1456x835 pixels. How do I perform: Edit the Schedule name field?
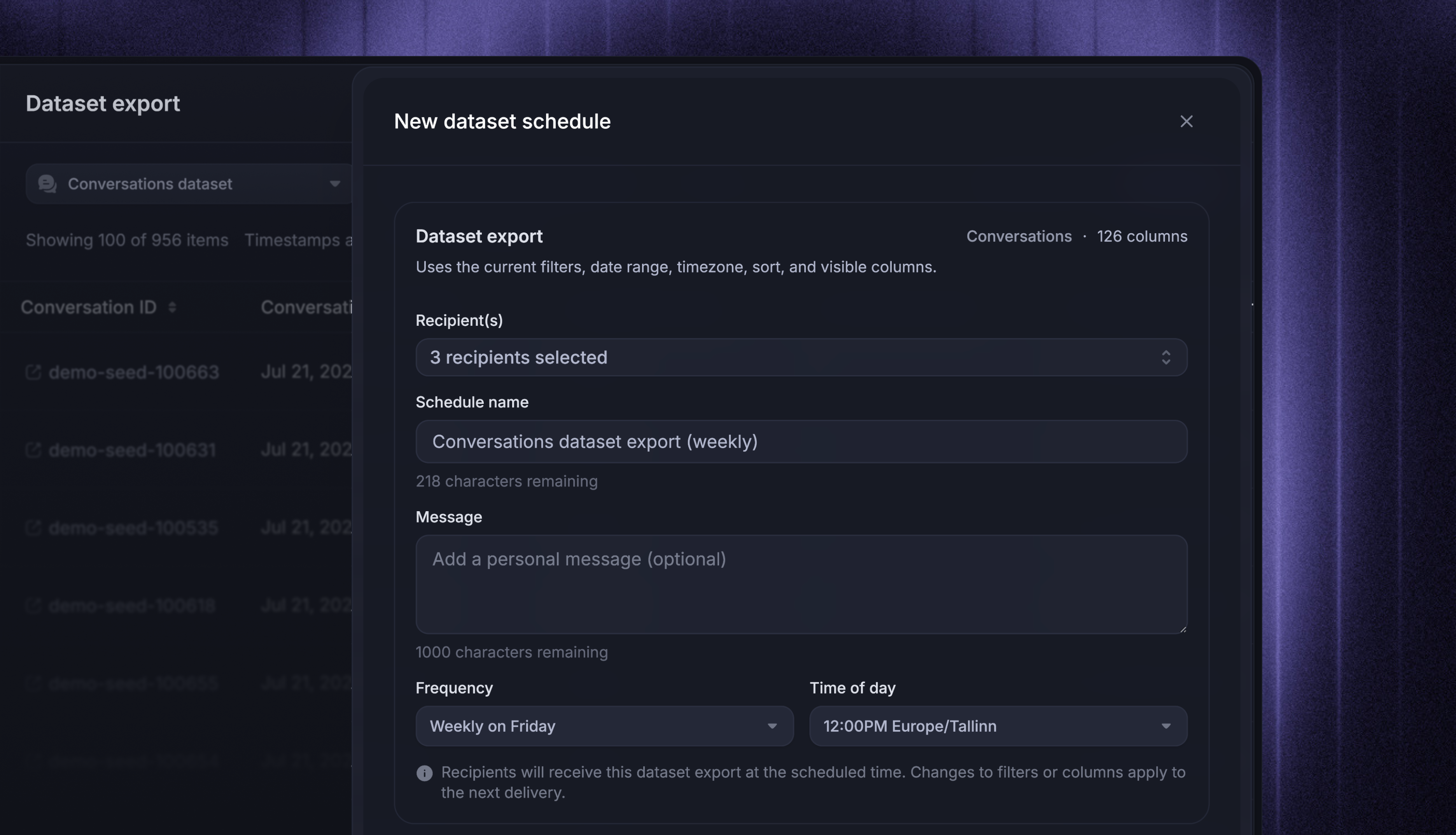801,442
